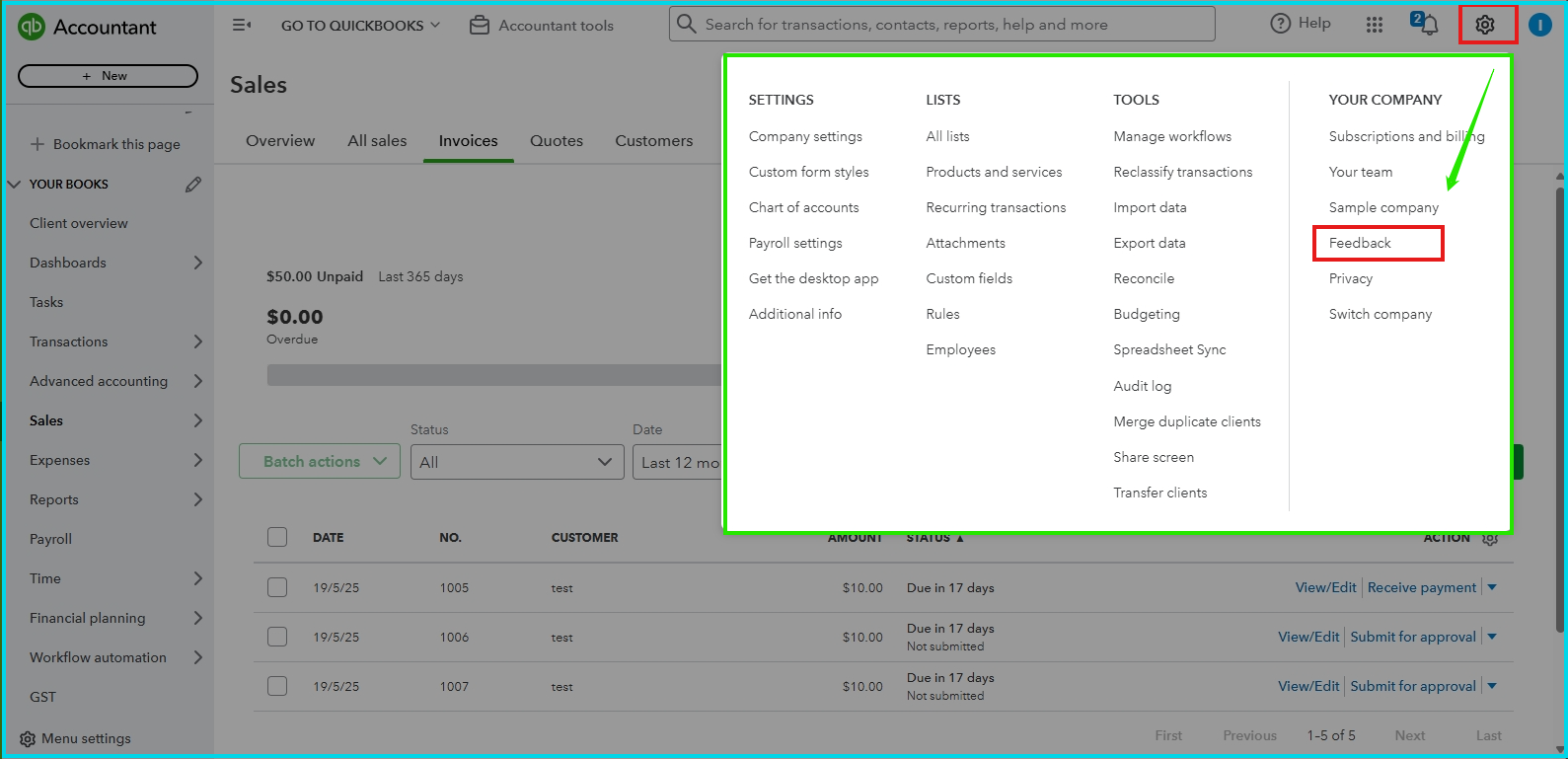Click the plus icon beside Bookmark this page

tap(37, 144)
